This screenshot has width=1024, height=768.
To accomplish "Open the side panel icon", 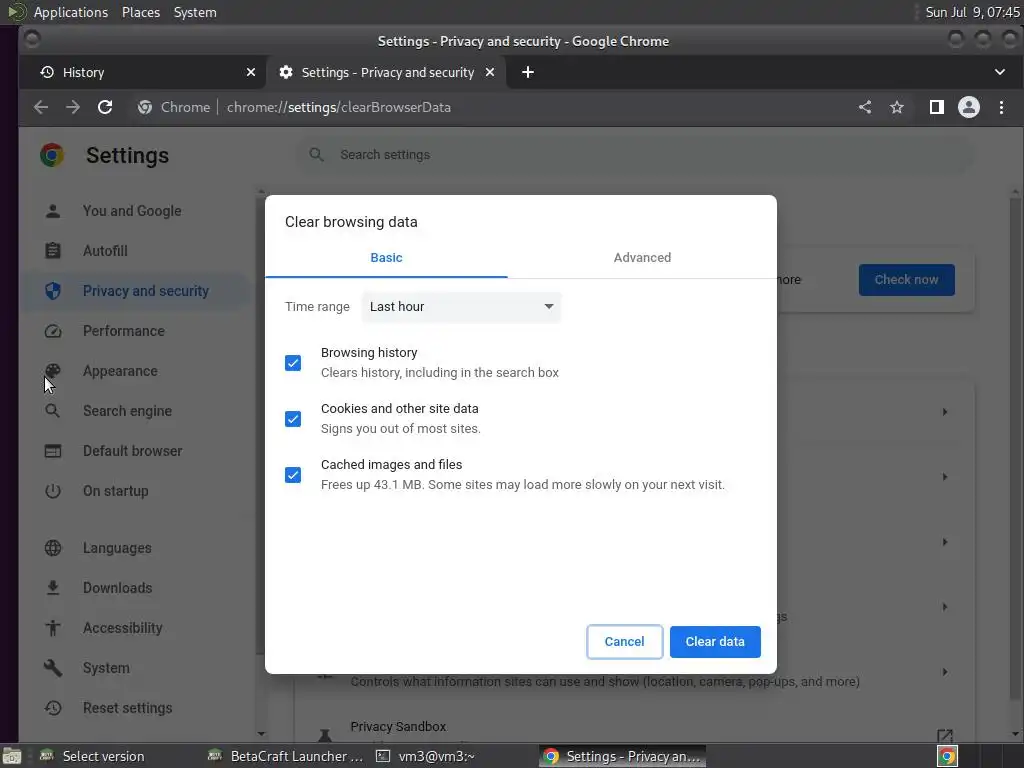I will (936, 107).
